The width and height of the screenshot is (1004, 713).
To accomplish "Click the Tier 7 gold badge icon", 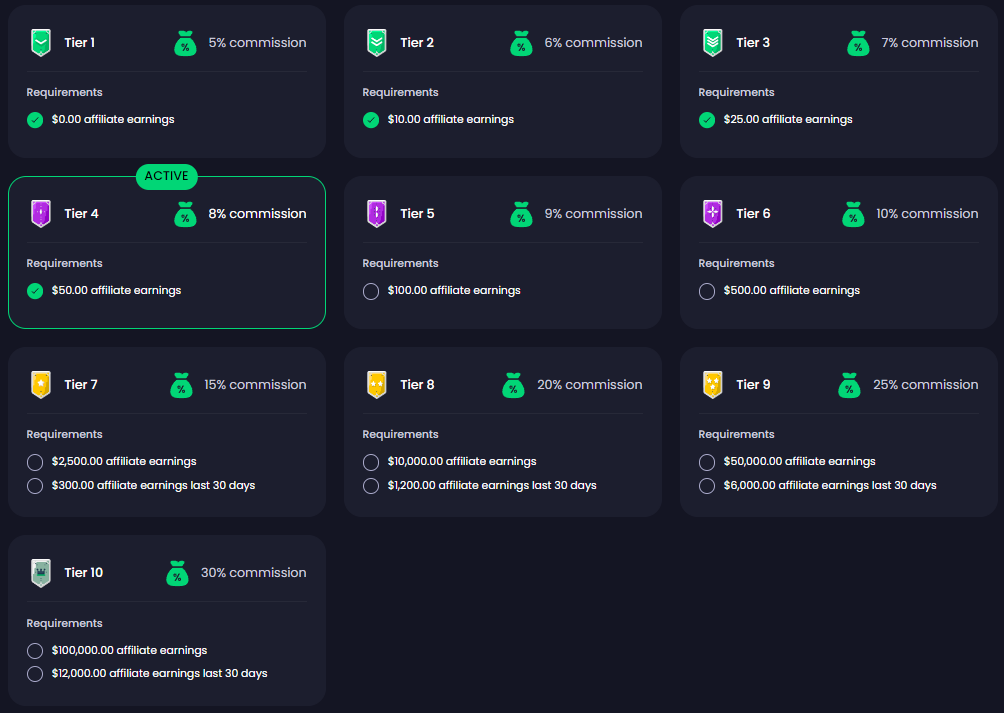I will [40, 385].
